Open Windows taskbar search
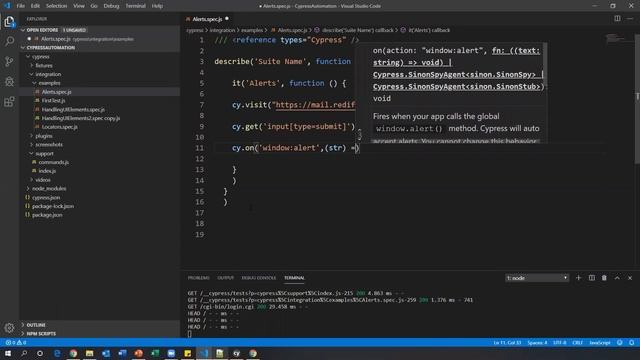The image size is (640, 360). pyautogui.click(x=24, y=353)
